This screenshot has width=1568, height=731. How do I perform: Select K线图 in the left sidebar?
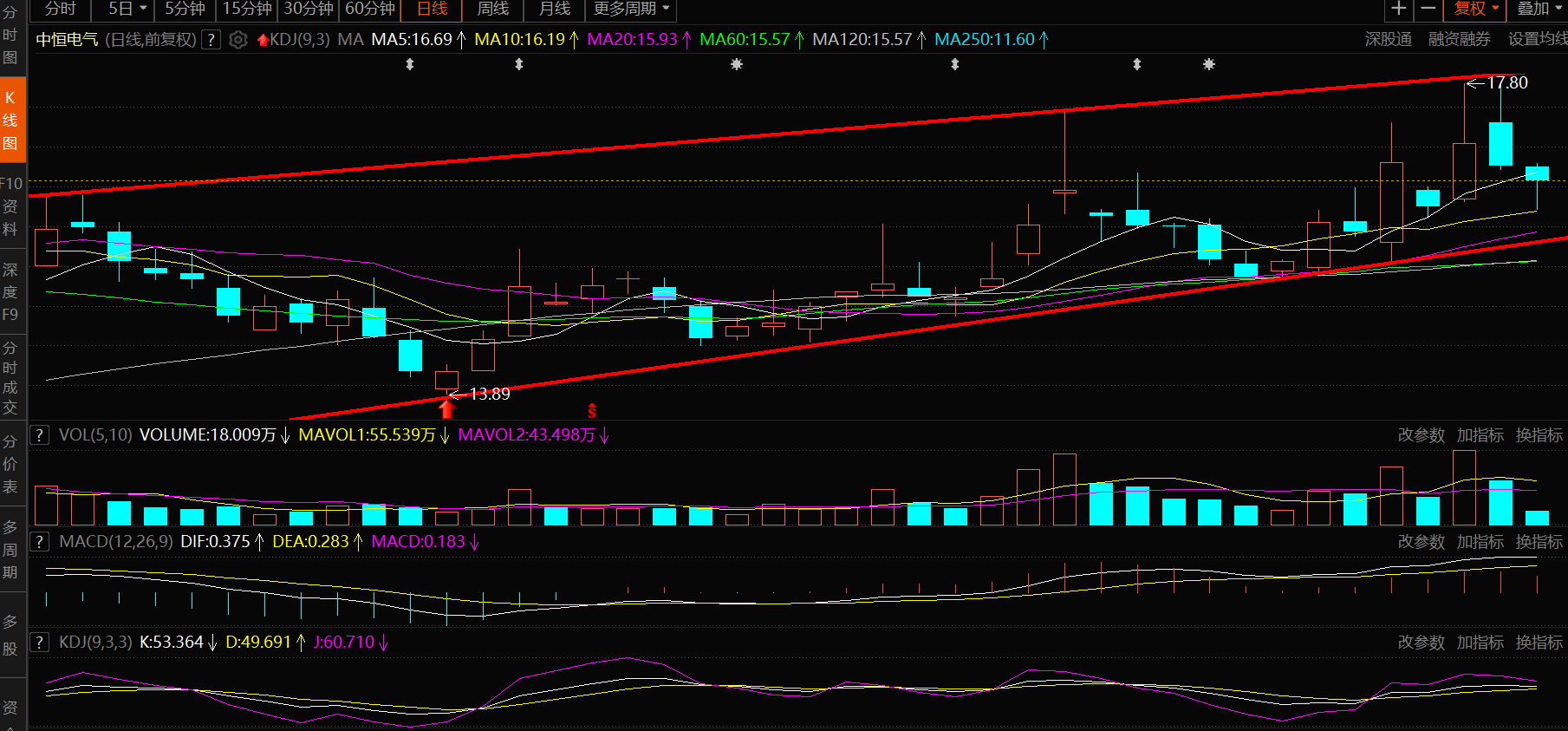12,121
